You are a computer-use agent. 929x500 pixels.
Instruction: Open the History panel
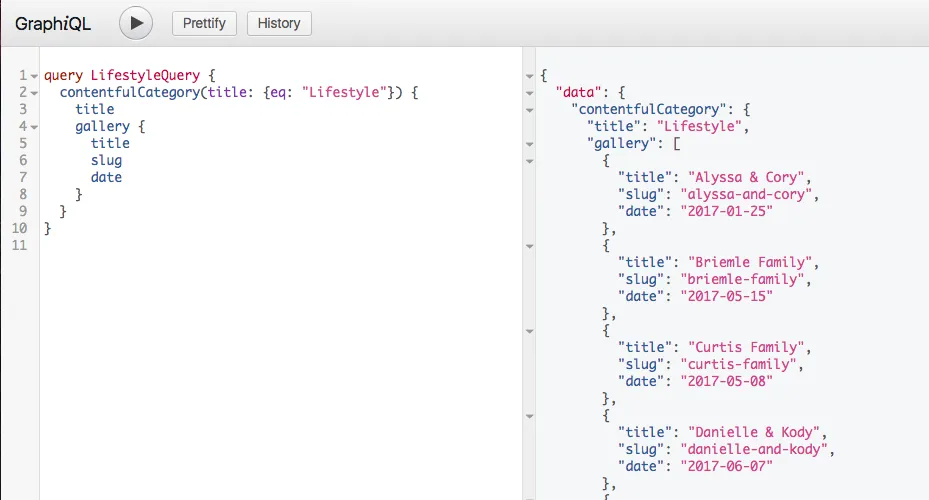pos(279,23)
